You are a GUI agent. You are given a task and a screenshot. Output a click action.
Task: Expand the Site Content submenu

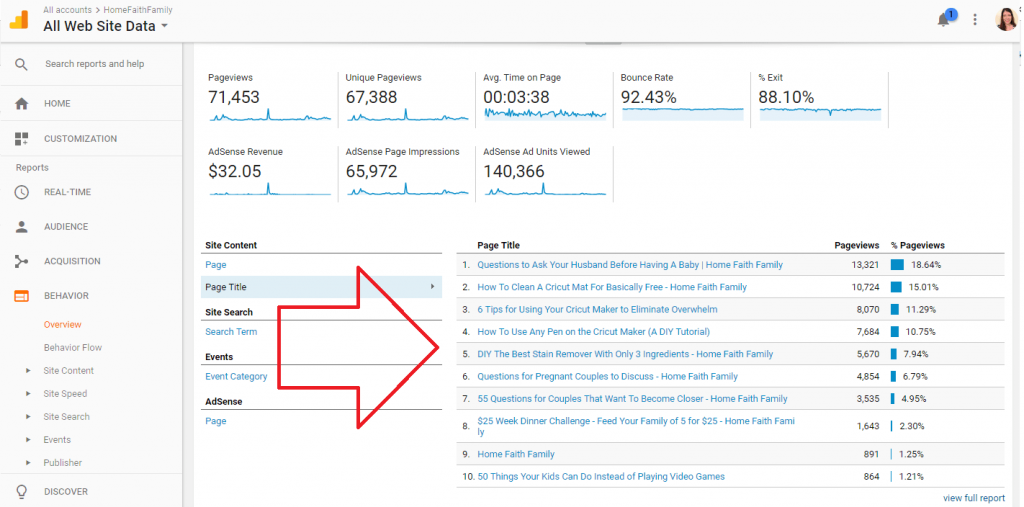click(28, 370)
